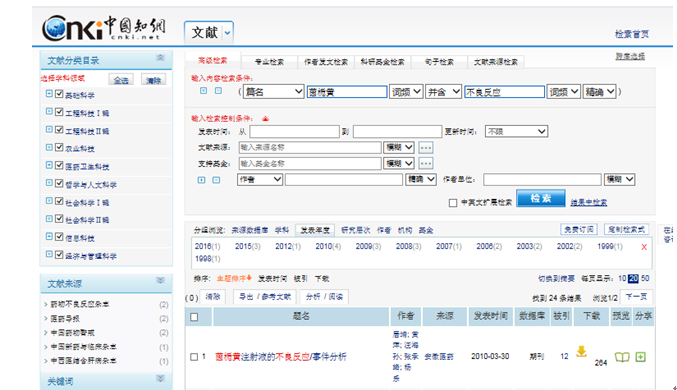The width and height of the screenshot is (677, 390).
Task: Open the 检索首页 link at top right
Action: (632, 34)
